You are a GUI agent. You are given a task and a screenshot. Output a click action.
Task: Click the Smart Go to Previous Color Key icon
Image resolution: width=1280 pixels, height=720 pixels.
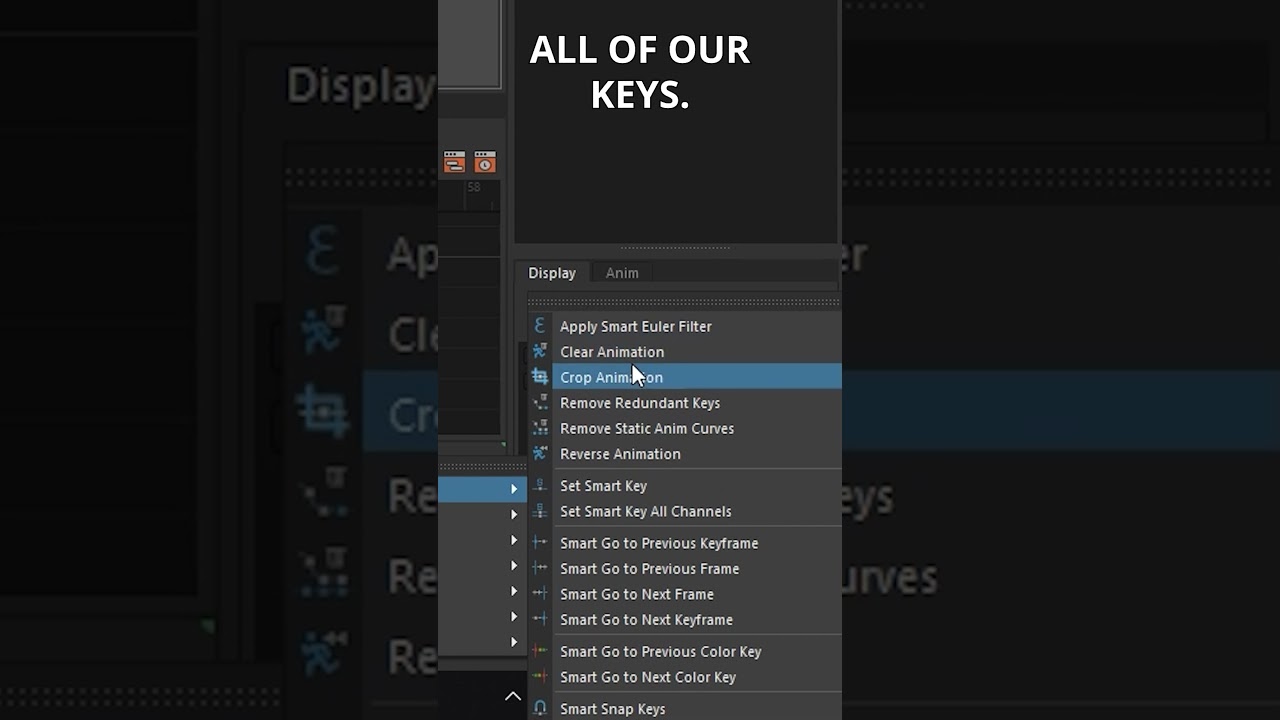click(540, 651)
